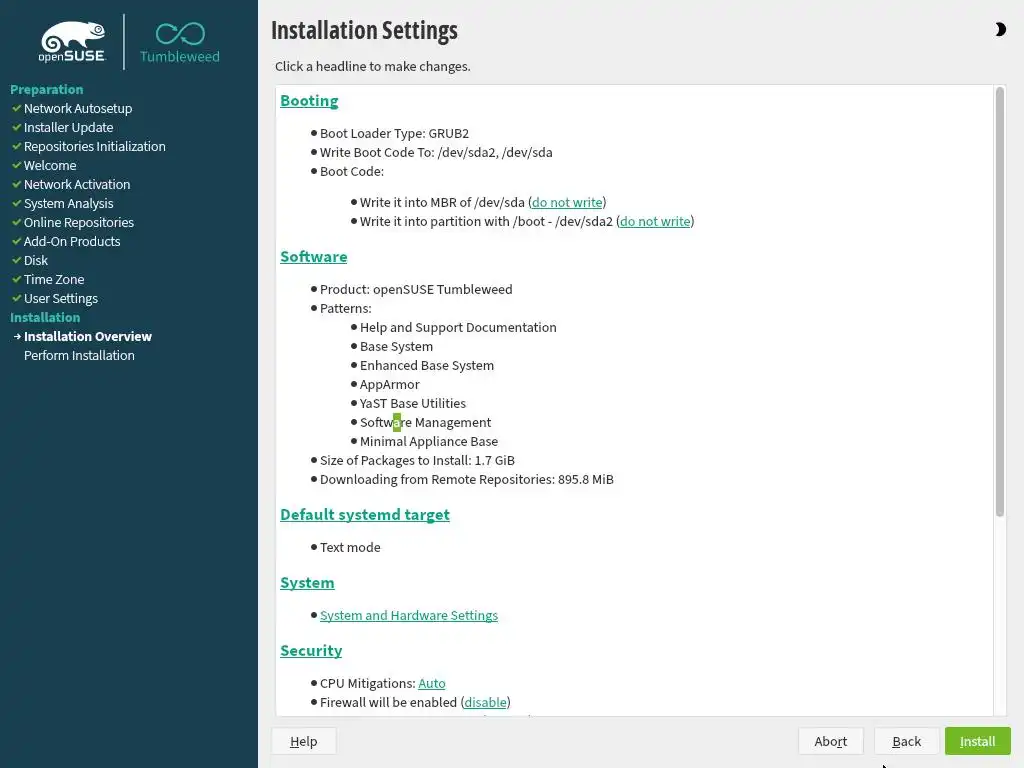1024x768 pixels.
Task: Open the Security headline
Action: (311, 650)
